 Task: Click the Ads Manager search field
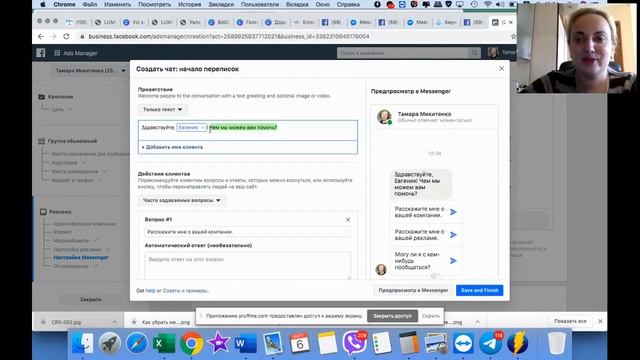click(403, 53)
